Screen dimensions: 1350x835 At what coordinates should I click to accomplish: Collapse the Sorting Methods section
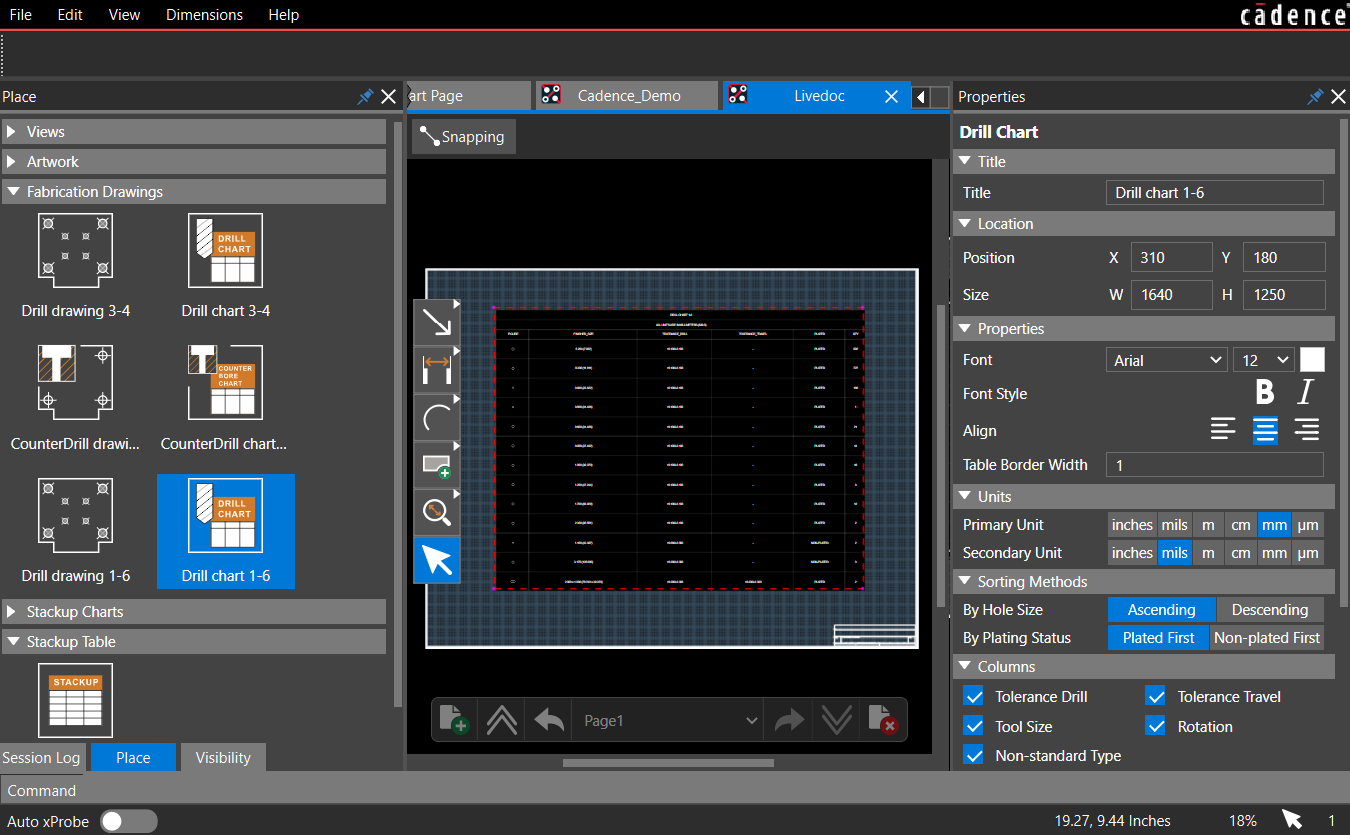tap(1144, 582)
